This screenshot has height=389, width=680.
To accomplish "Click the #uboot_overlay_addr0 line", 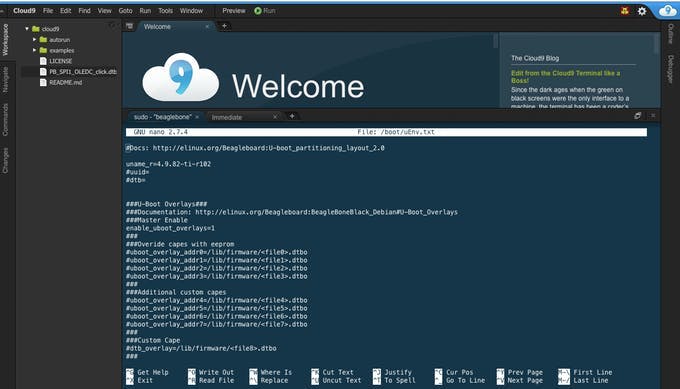I will click(216, 252).
